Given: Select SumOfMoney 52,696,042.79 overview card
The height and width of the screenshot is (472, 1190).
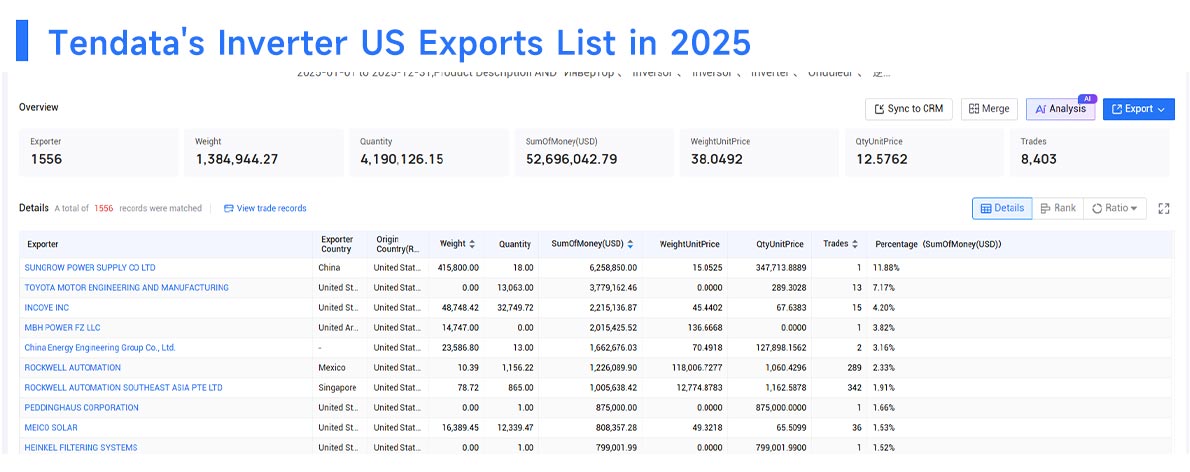Looking at the screenshot, I should point(594,153).
